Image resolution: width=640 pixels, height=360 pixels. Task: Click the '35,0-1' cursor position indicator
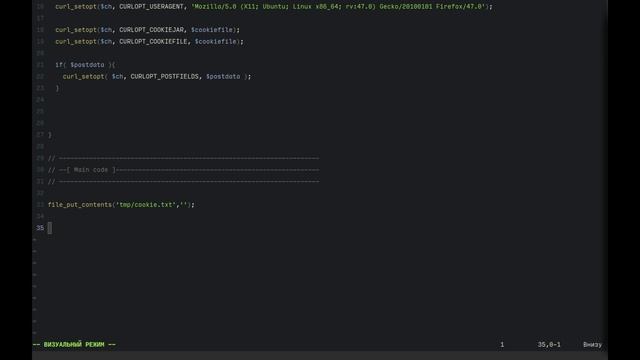click(x=549, y=344)
